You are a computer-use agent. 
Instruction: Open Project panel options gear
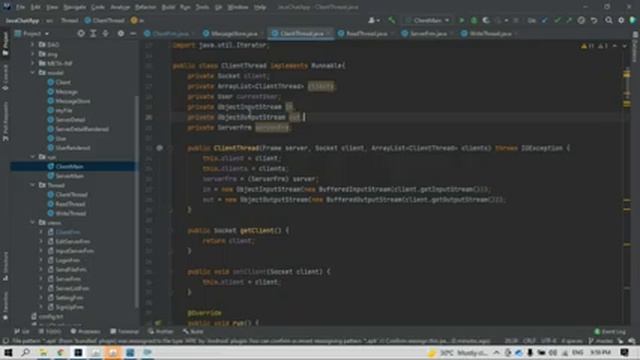pos(121,33)
